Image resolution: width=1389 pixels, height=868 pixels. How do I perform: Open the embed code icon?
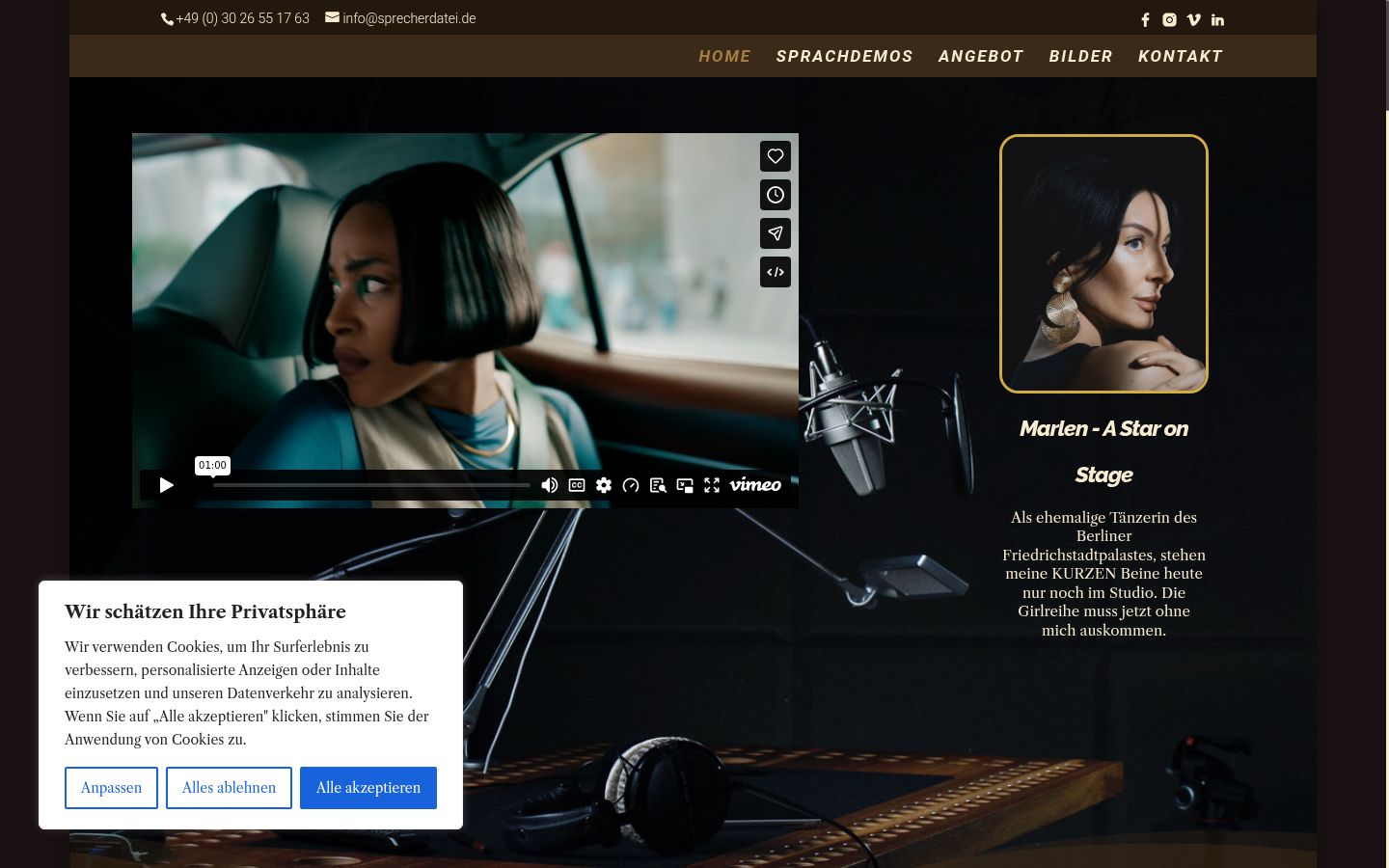pos(776,272)
